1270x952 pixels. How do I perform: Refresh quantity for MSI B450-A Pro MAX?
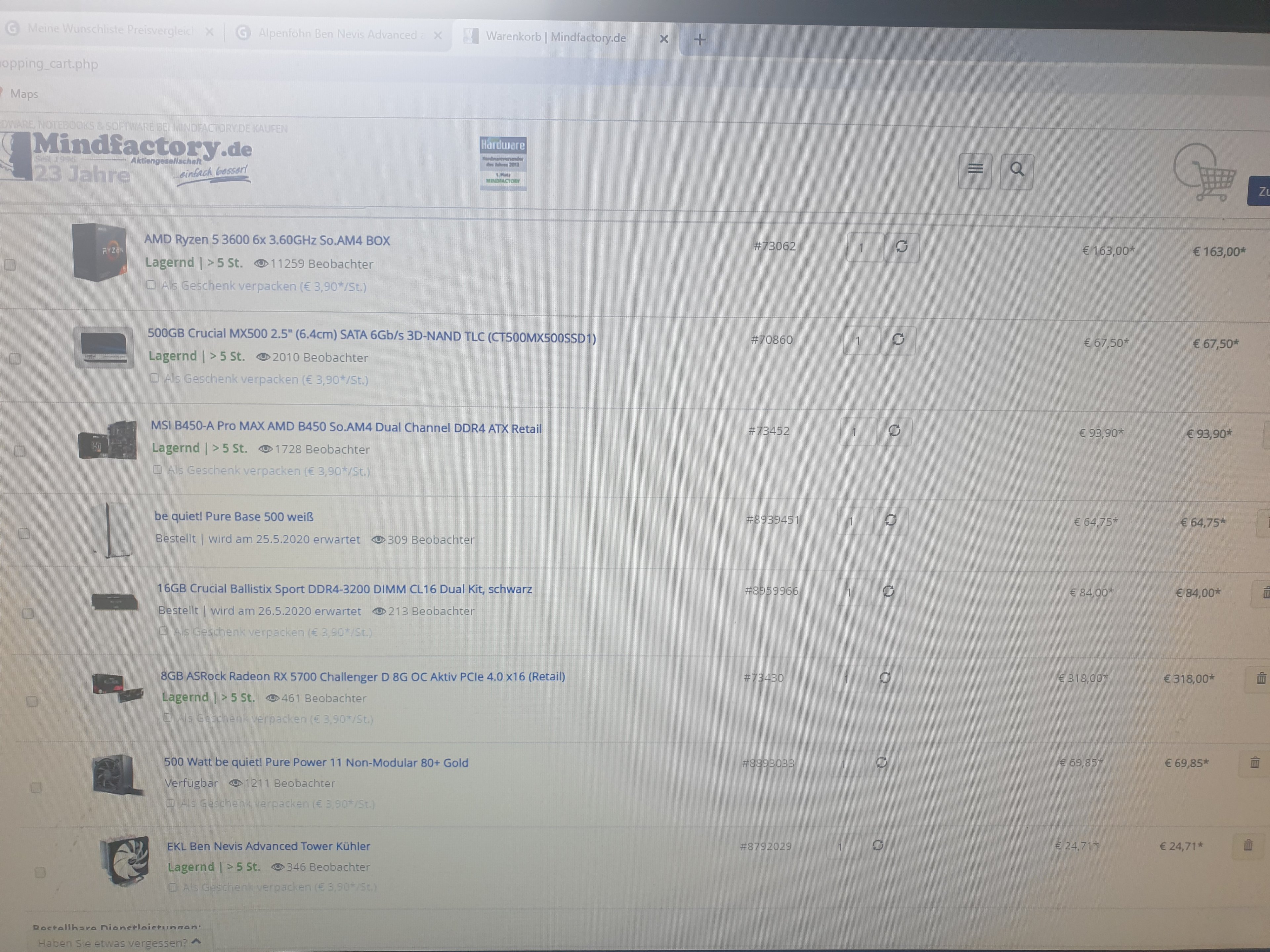(x=894, y=431)
